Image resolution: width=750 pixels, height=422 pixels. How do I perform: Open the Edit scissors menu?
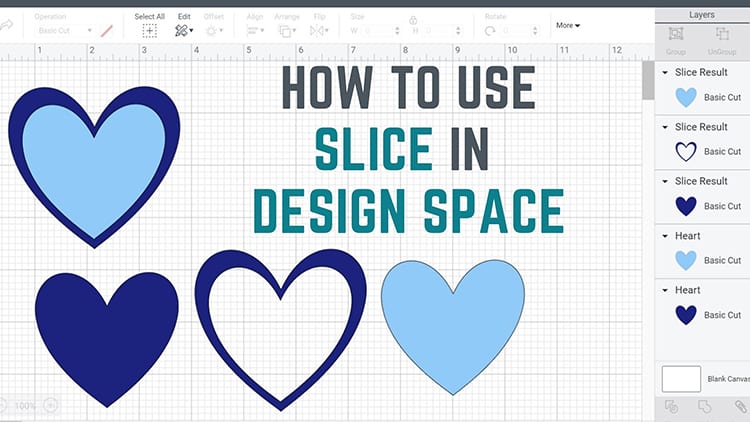click(184, 31)
